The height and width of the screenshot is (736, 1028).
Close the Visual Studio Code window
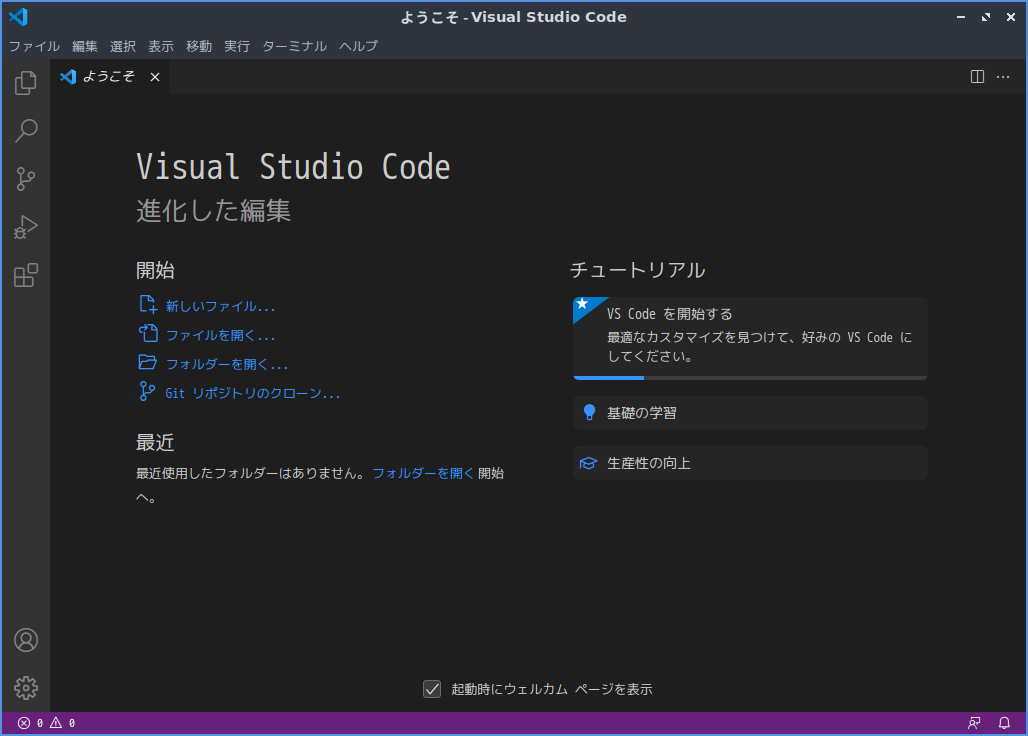pos(1010,17)
